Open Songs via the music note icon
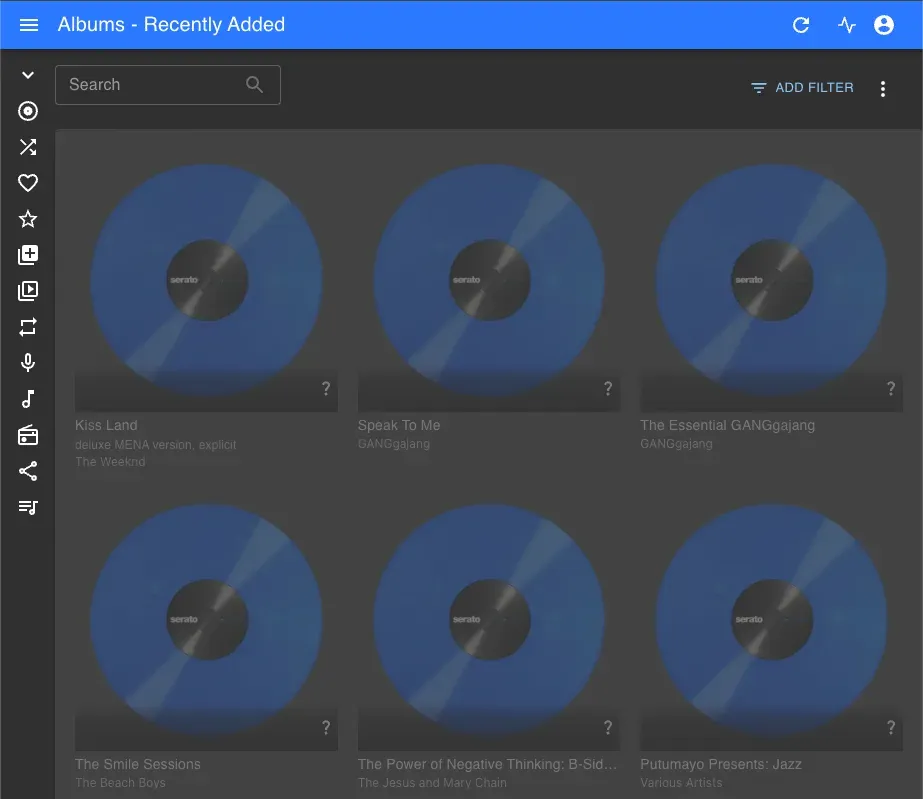This screenshot has width=923, height=799. (28, 399)
